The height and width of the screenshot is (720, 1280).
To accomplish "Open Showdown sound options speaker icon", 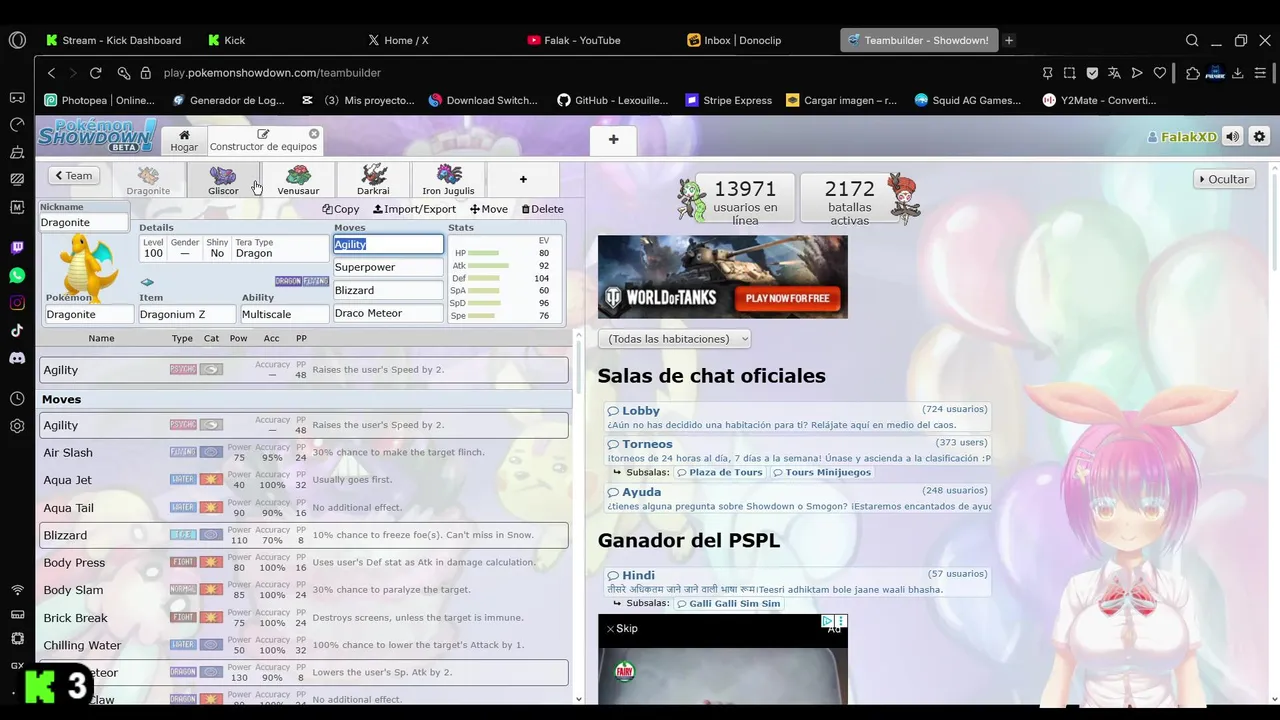I will coord(1233,137).
